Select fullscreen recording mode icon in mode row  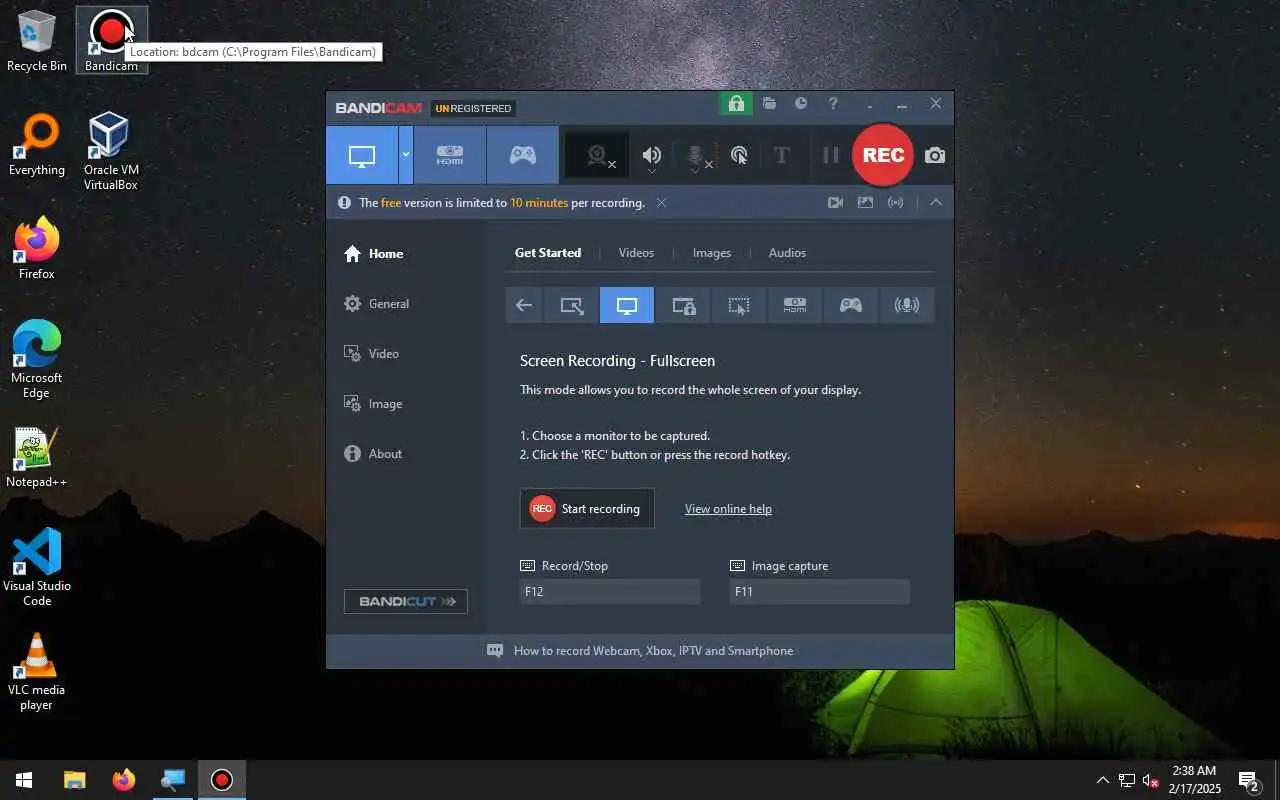tap(627, 306)
